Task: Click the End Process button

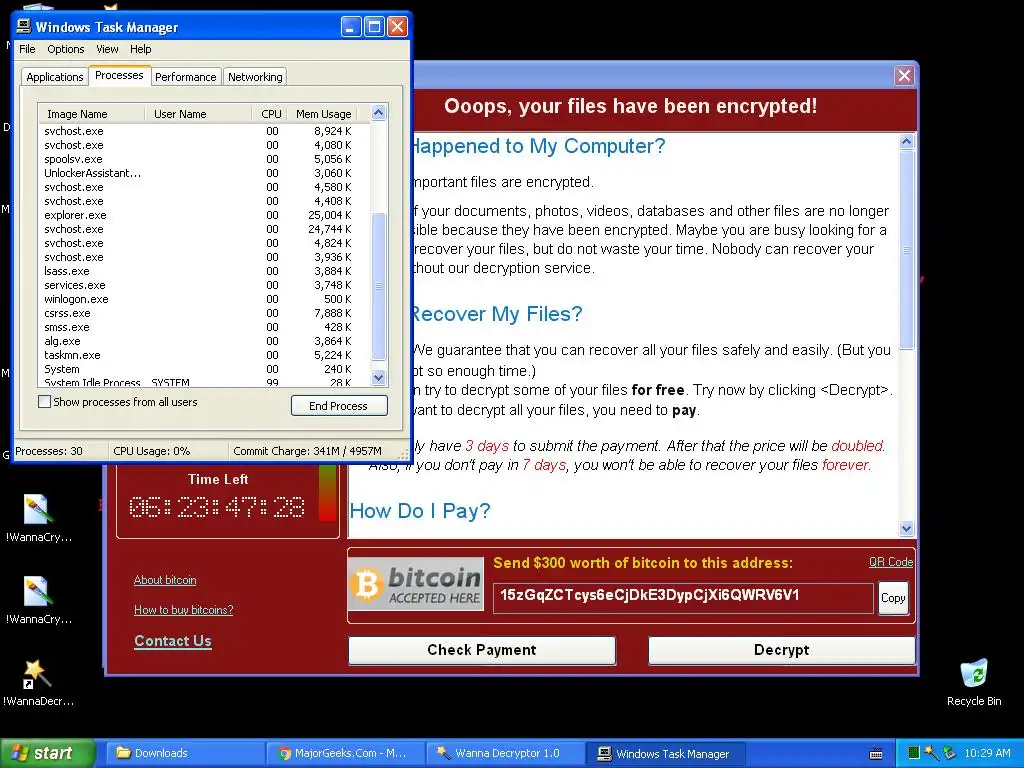Action: 339,406
